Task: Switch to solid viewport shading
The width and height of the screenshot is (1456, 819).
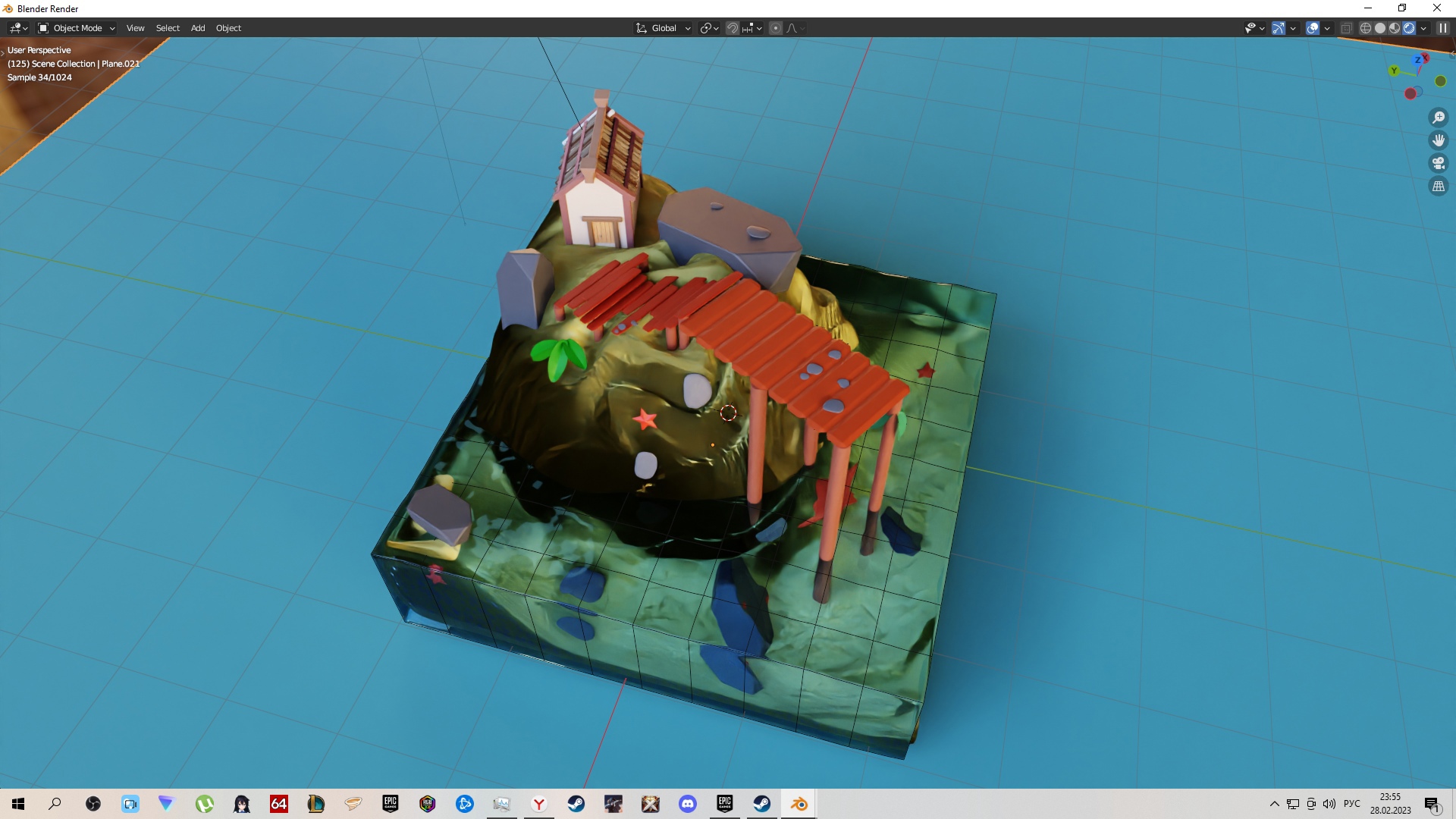Action: pos(1380,28)
